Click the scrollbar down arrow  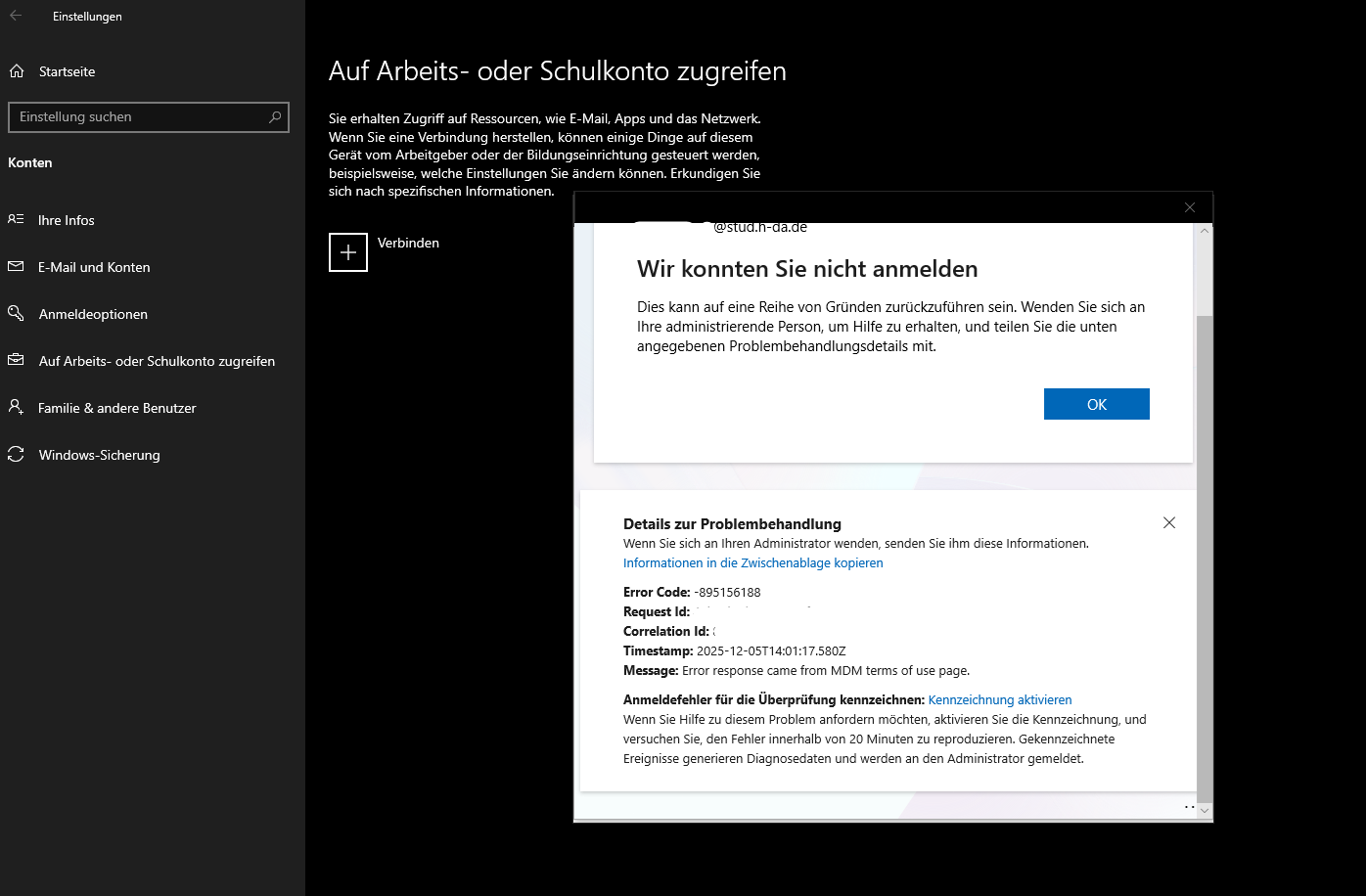click(x=1205, y=809)
